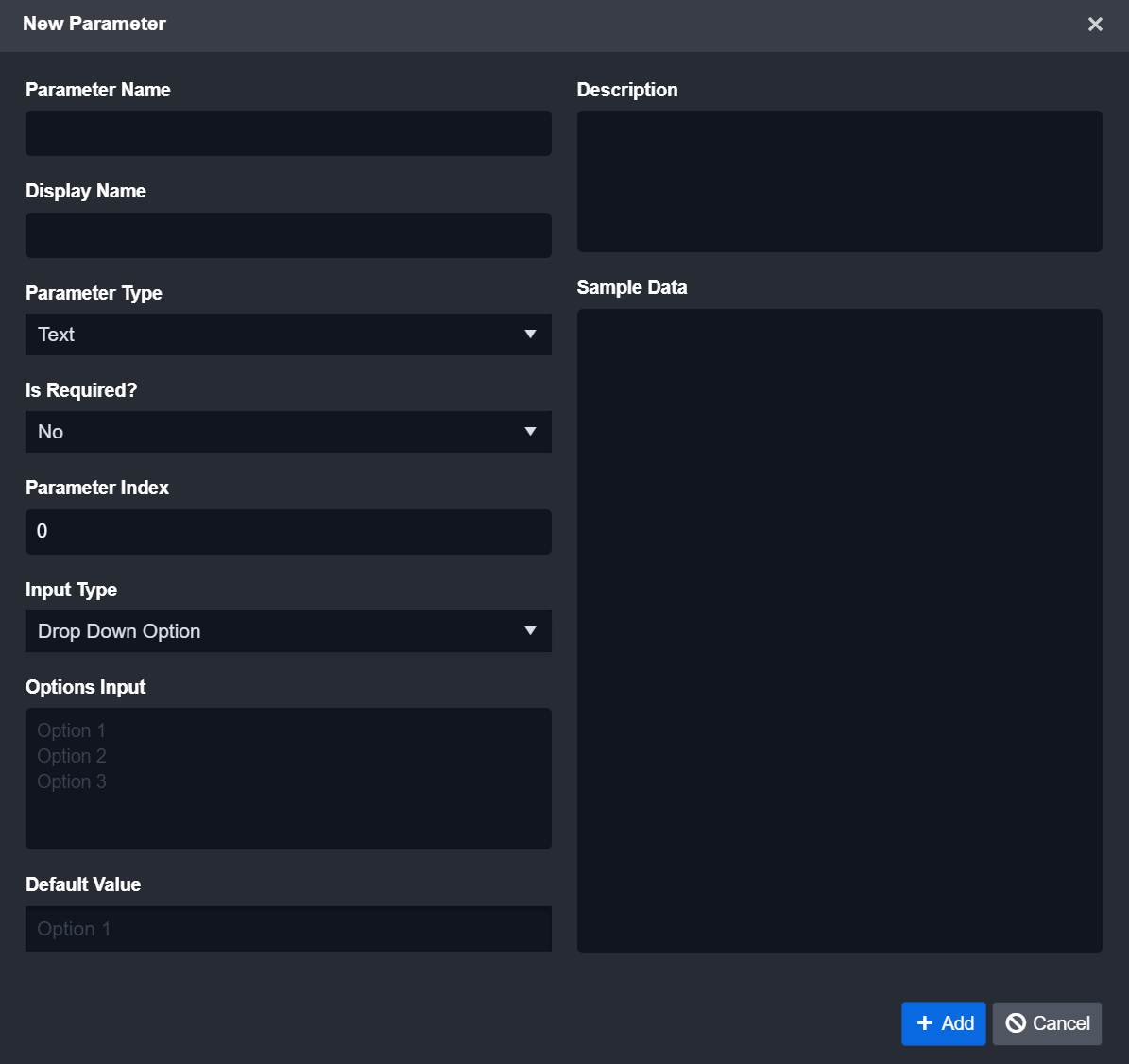Screen dimensions: 1129x1064
Task: Click the Is Required? label
Action: [81, 390]
